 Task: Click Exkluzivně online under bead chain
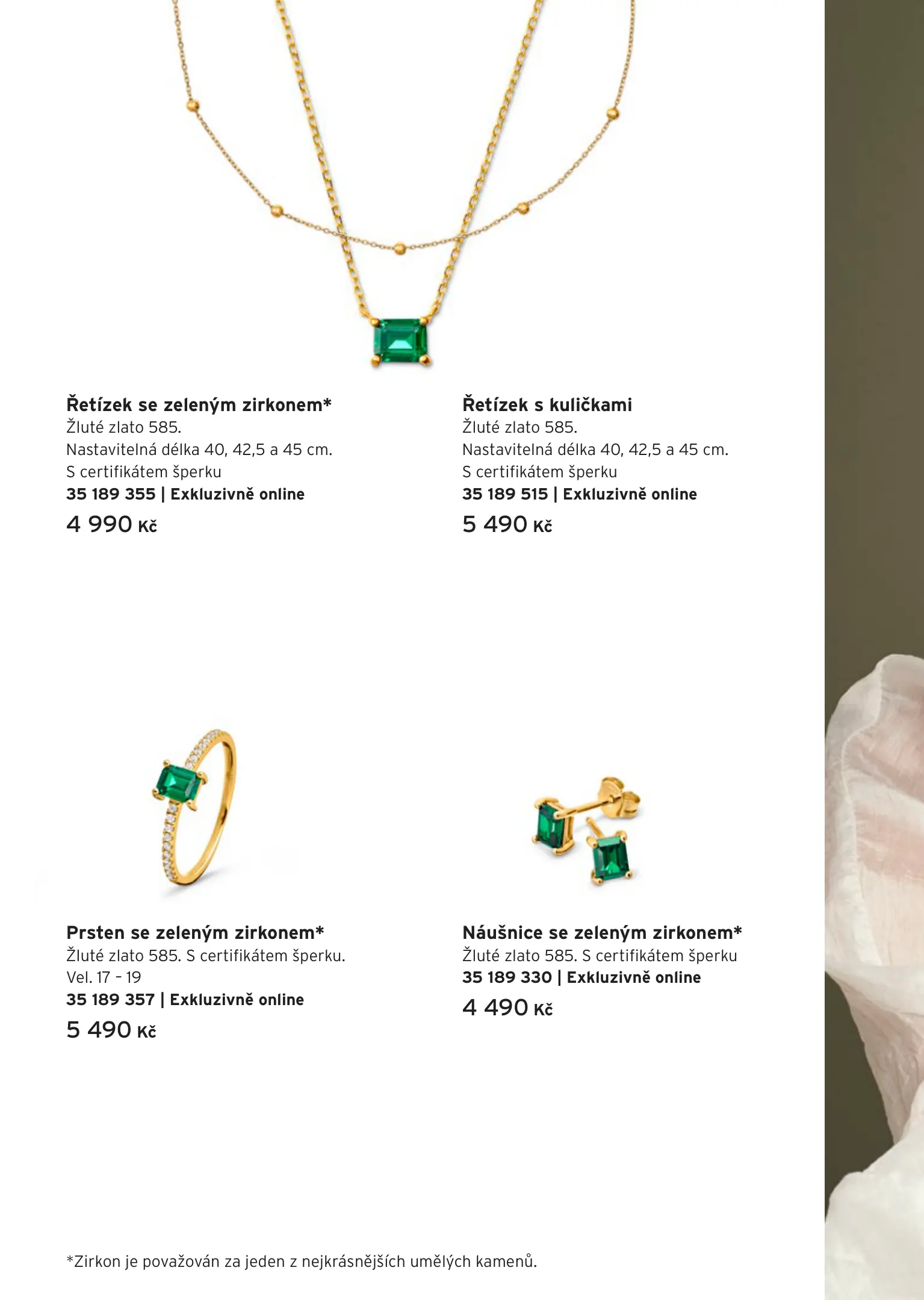(630, 494)
